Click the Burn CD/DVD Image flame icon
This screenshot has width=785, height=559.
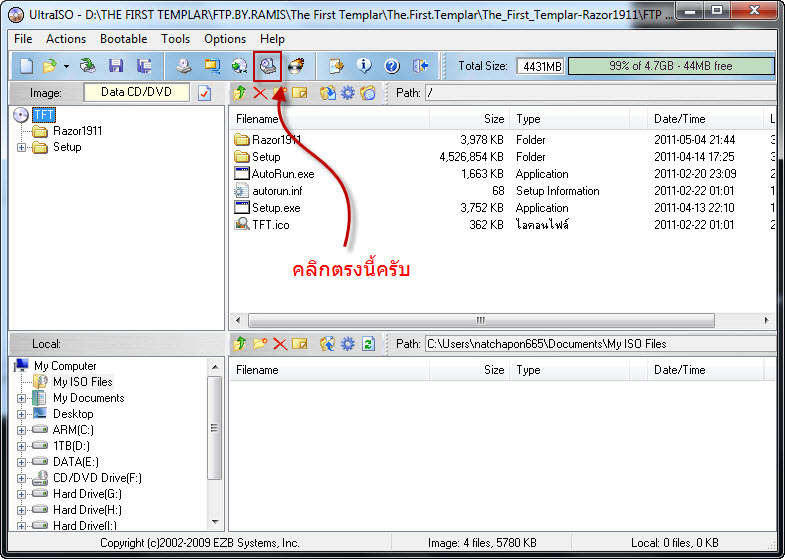[296, 66]
